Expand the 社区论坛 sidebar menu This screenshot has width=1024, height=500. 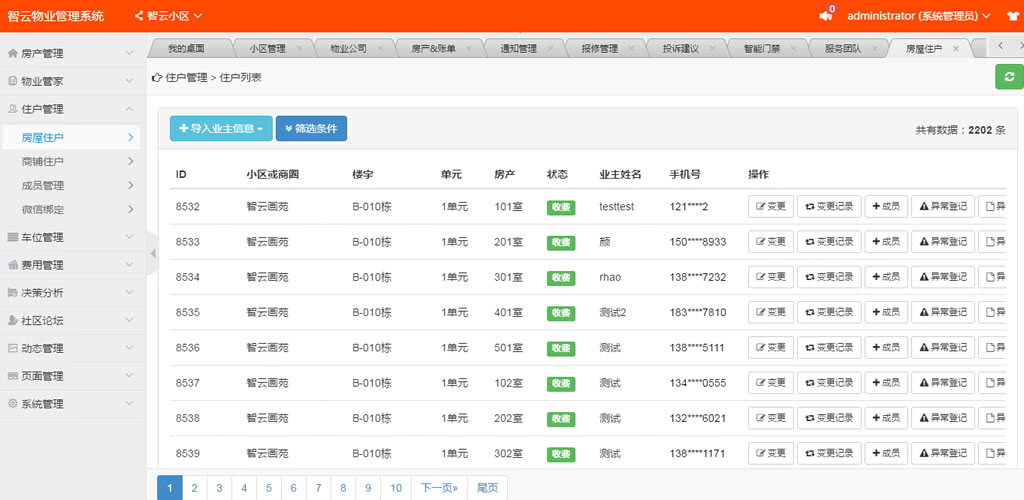click(70, 320)
